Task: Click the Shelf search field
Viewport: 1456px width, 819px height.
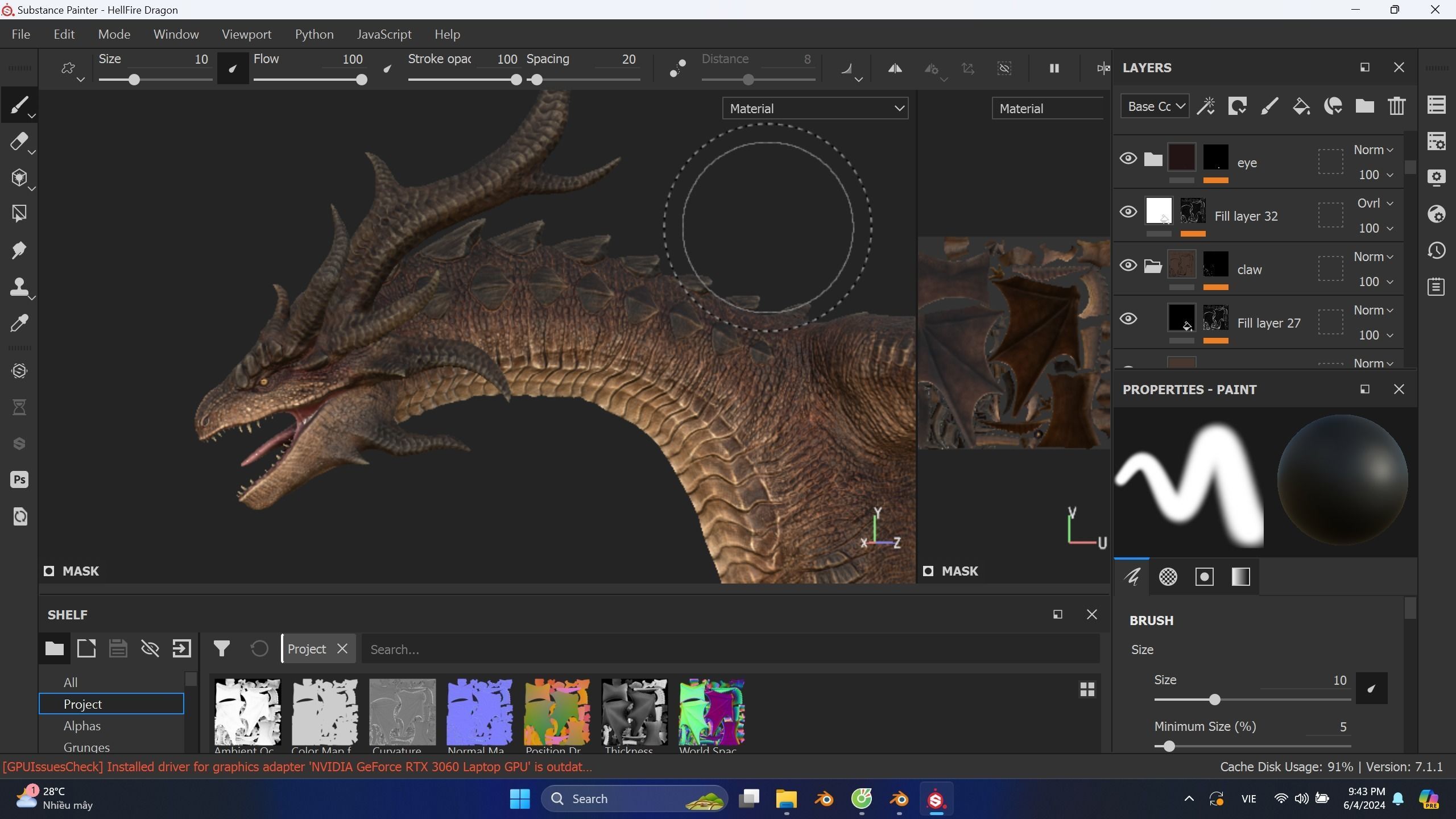Action: tap(731, 649)
